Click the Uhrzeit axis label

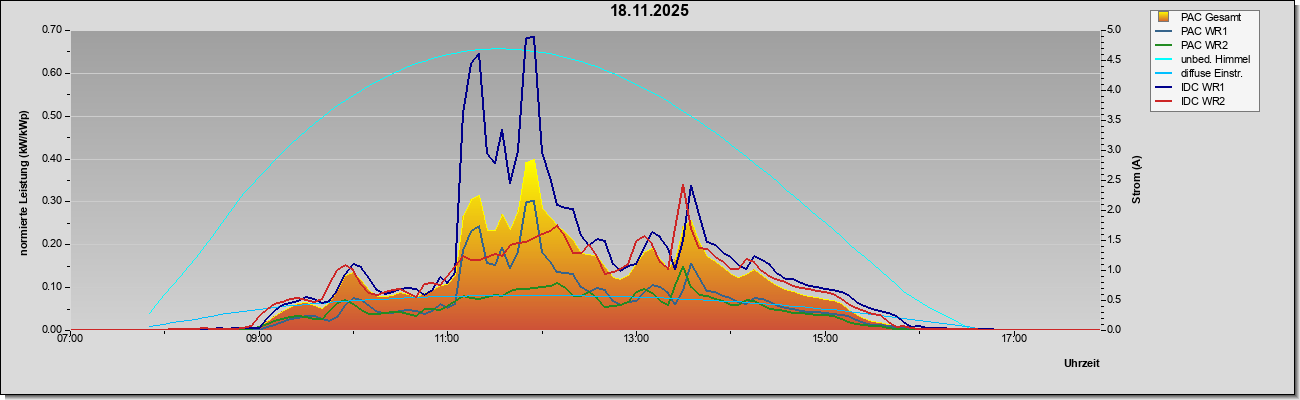click(1081, 363)
